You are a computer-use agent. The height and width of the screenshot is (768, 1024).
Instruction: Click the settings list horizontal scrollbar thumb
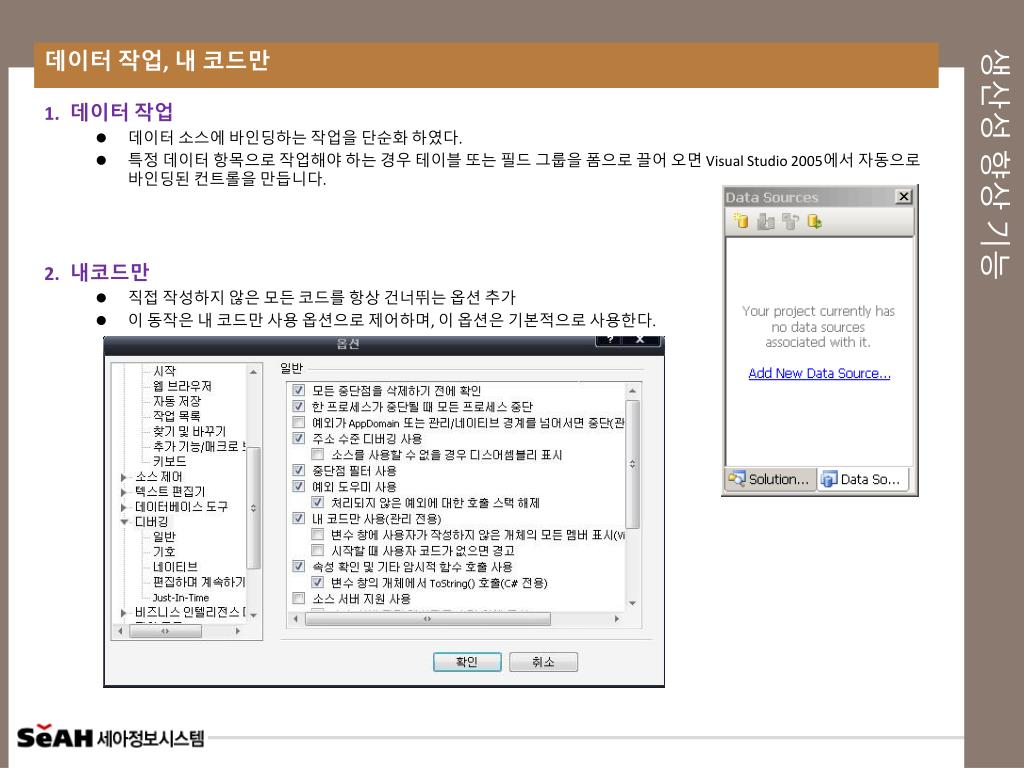428,618
